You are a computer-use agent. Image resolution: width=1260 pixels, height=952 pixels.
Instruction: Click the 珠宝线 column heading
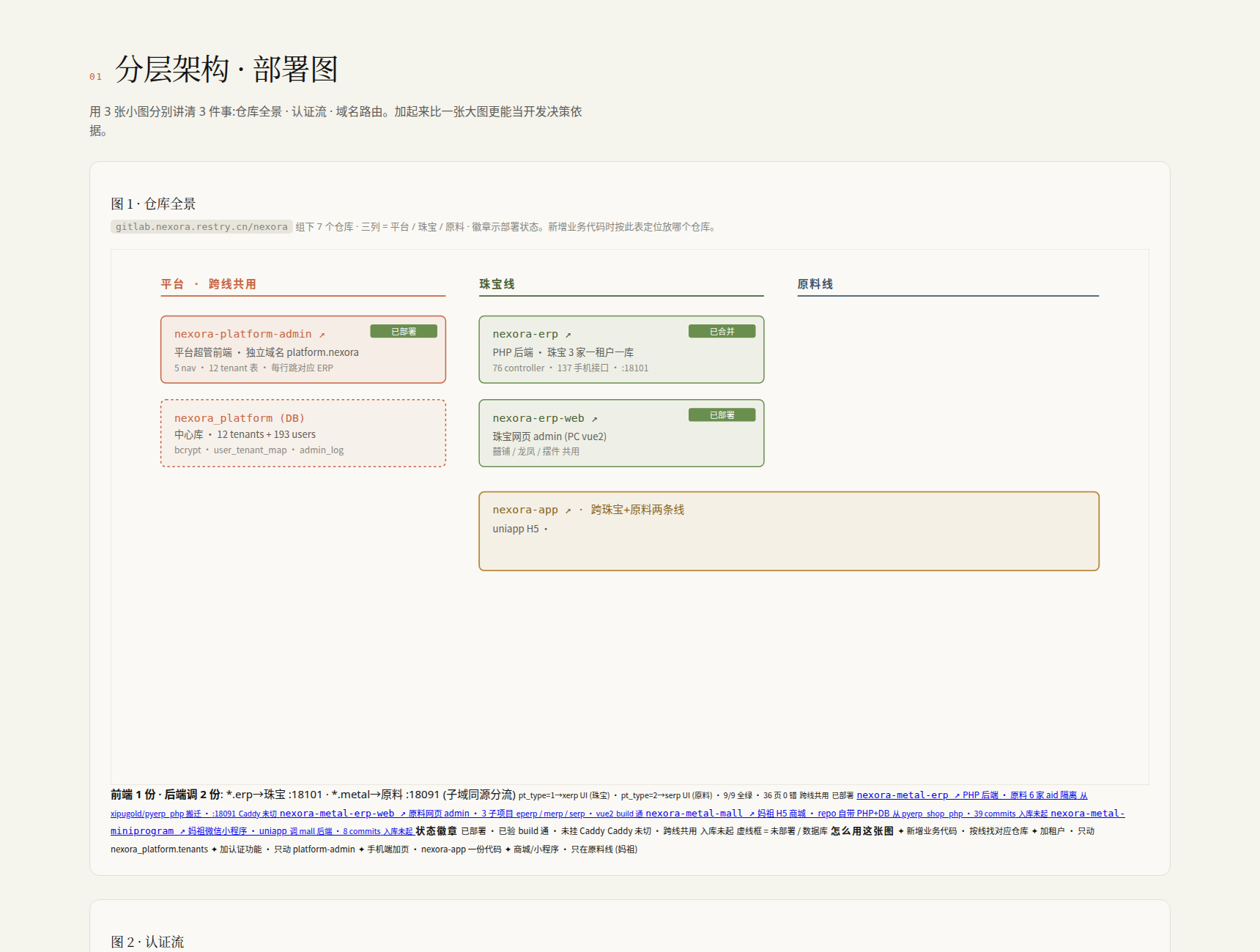[497, 284]
